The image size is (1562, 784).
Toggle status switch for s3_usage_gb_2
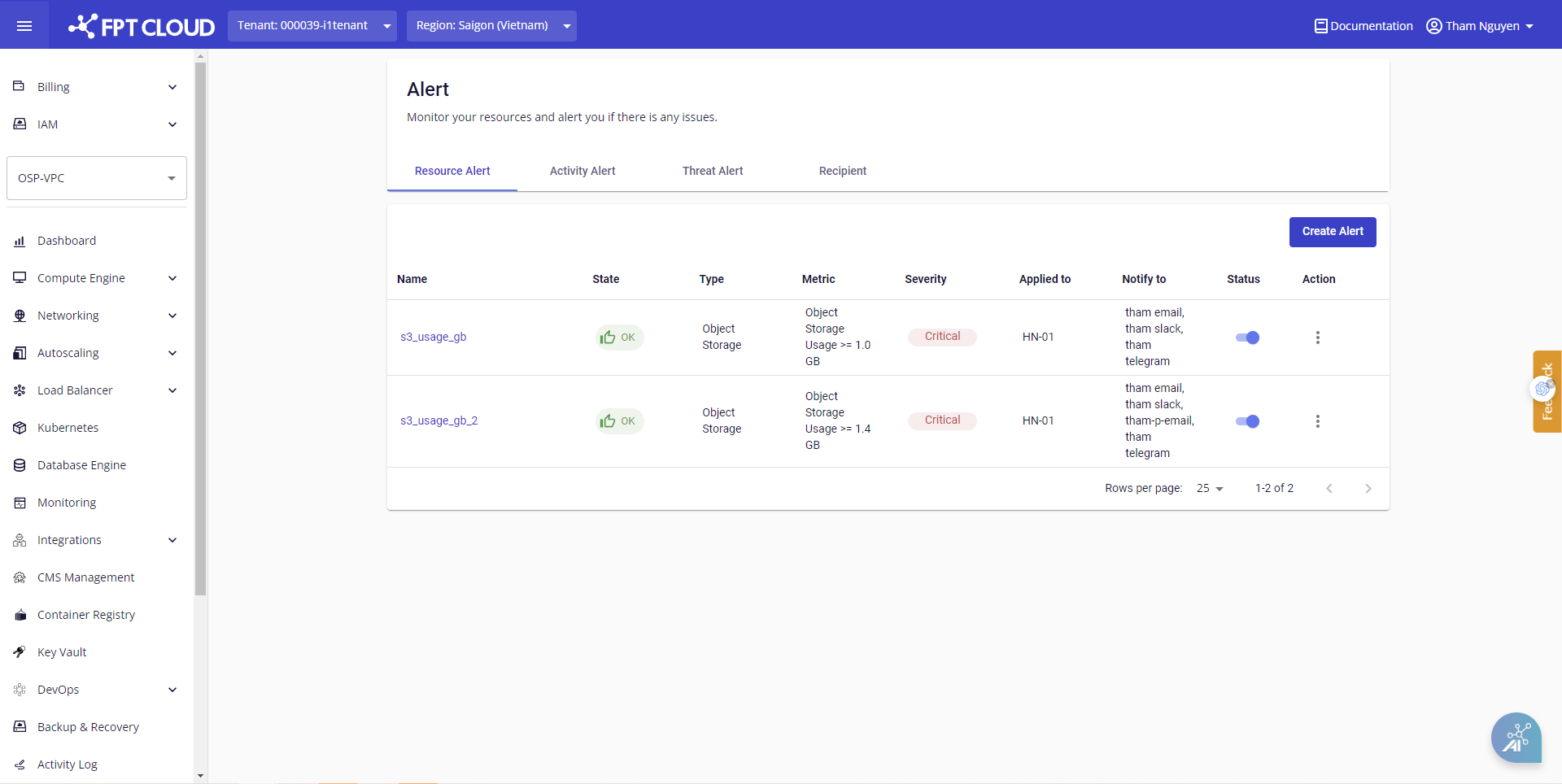click(1247, 421)
